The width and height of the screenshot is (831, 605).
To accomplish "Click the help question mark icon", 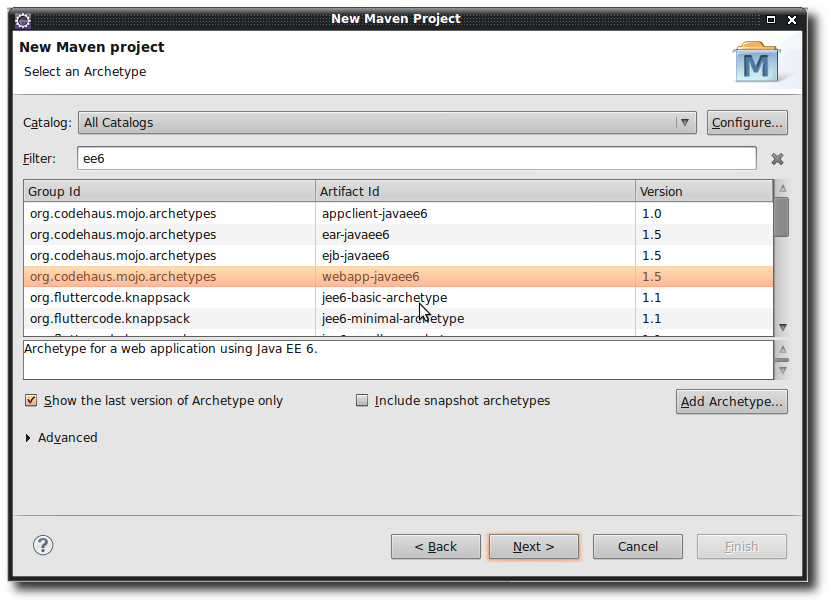I will tap(43, 545).
